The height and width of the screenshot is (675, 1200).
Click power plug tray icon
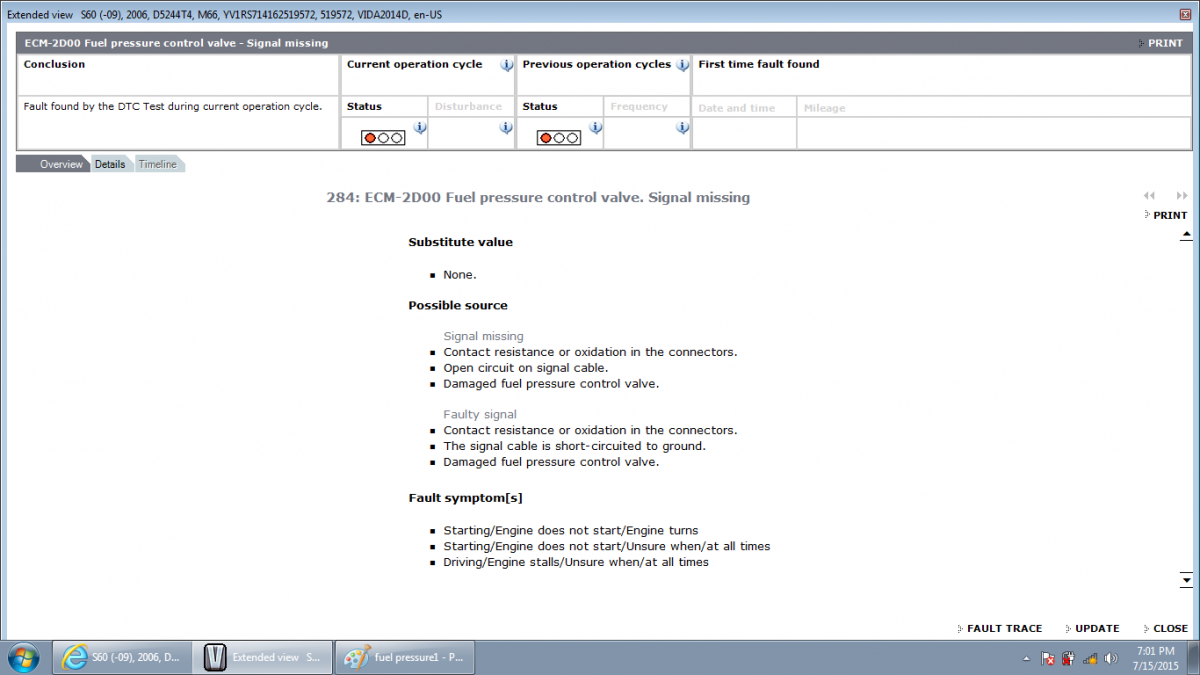[x=1068, y=658]
